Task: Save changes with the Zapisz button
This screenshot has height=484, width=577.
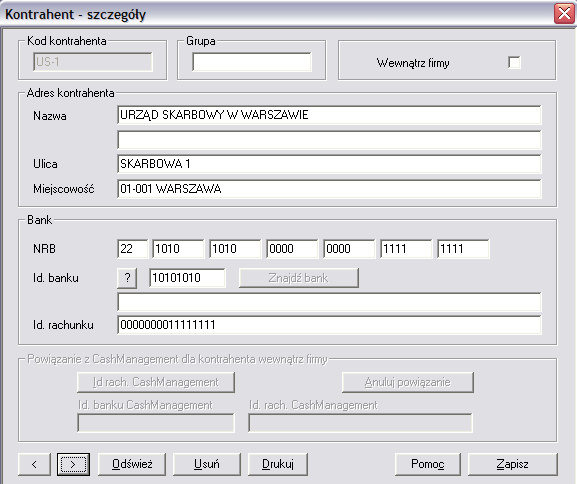Action: [x=513, y=464]
